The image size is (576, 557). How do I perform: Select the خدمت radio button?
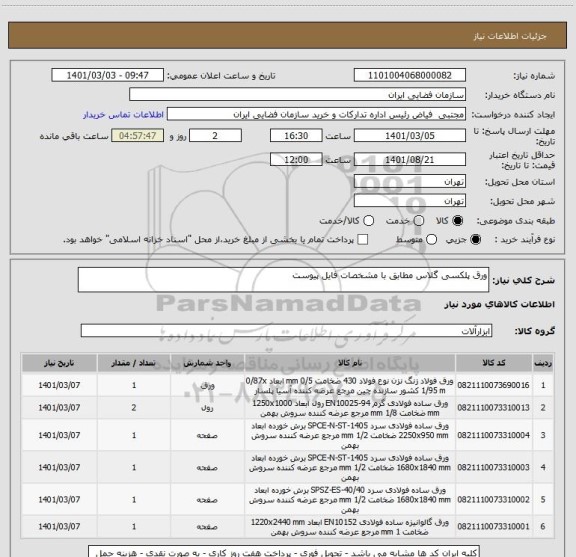pos(419,220)
